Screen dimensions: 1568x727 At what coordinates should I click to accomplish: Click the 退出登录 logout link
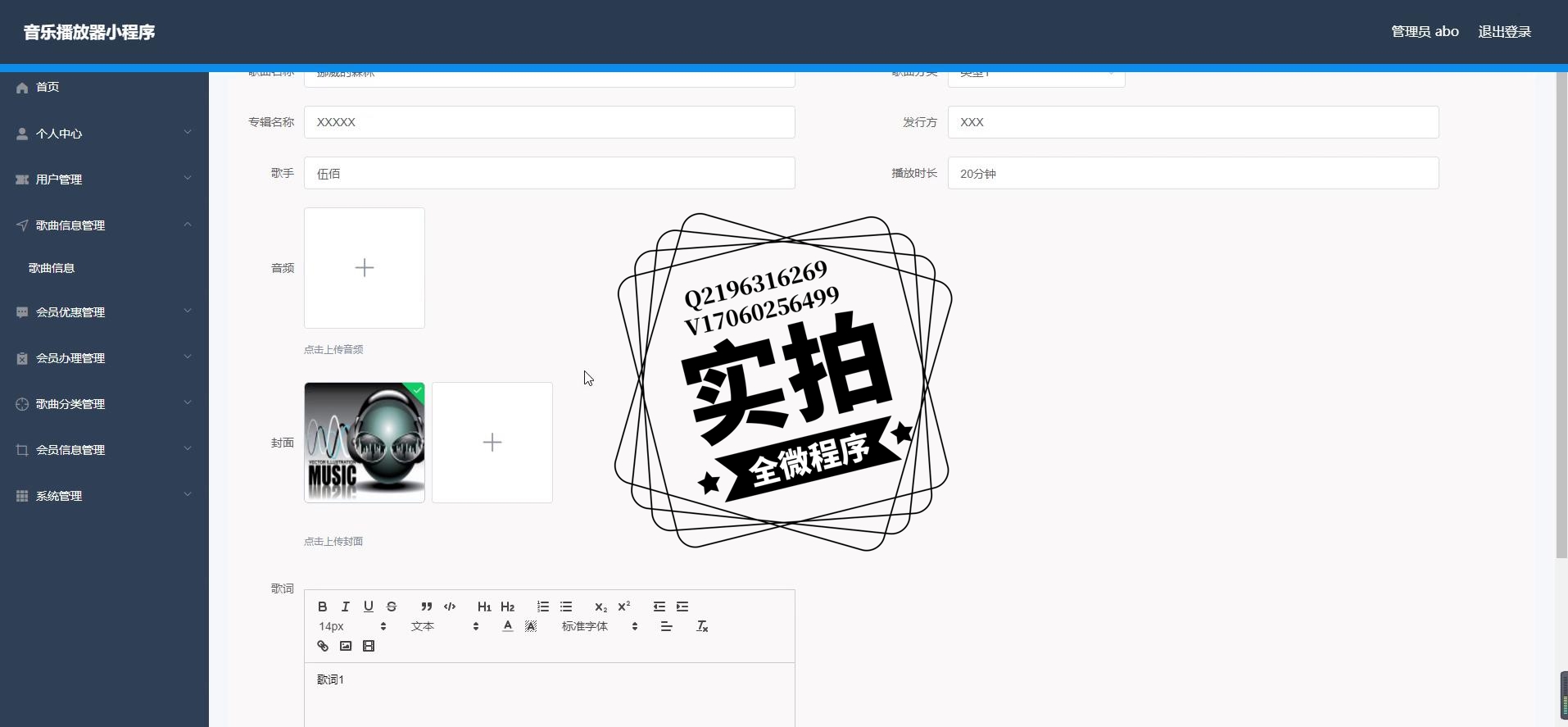coord(1504,32)
